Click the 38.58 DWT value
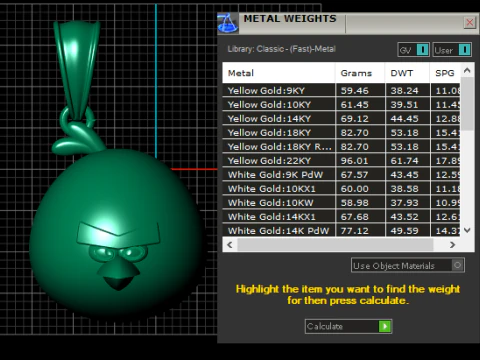Viewport: 480px width, 360px height. [x=404, y=189]
